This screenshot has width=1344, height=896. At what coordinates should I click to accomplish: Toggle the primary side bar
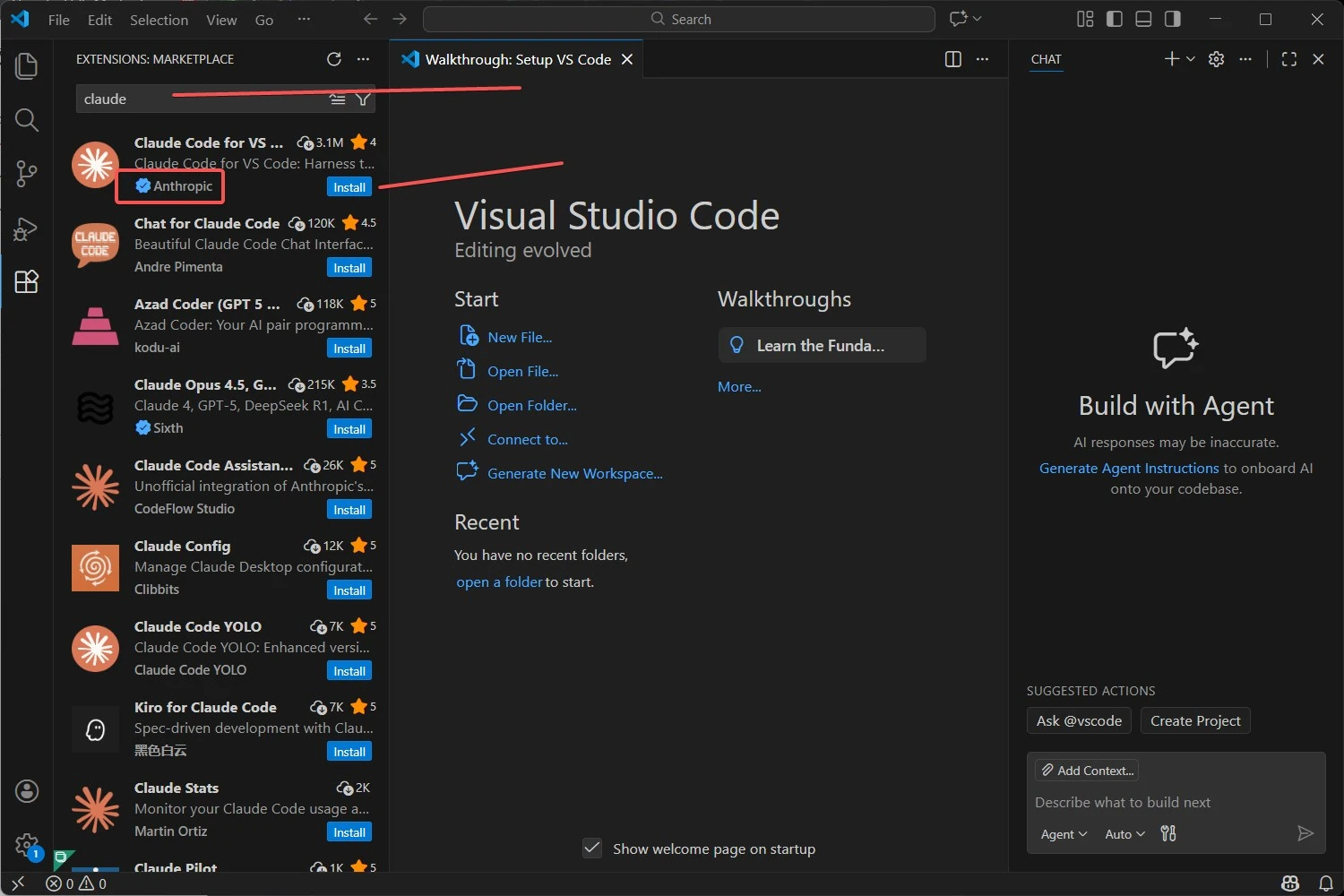point(1115,19)
